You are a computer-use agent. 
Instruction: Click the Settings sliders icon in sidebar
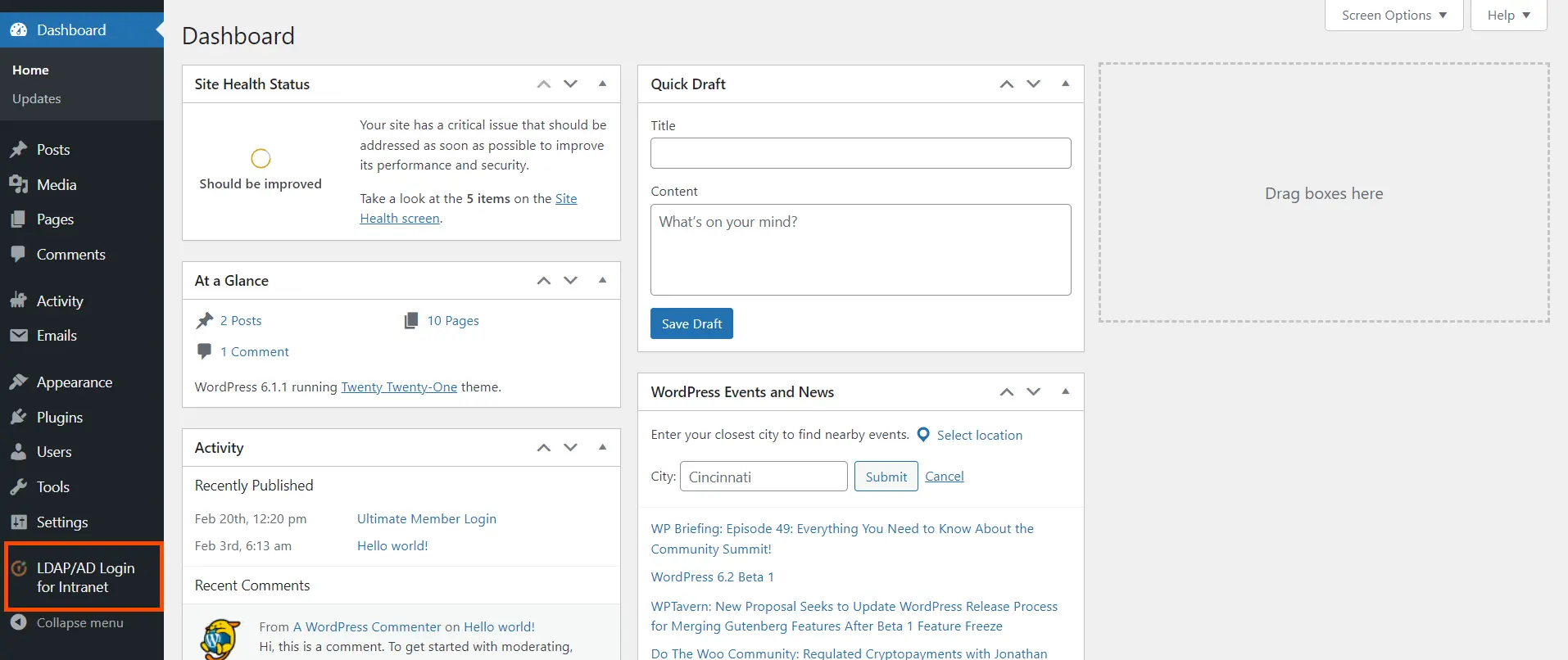[x=19, y=522]
